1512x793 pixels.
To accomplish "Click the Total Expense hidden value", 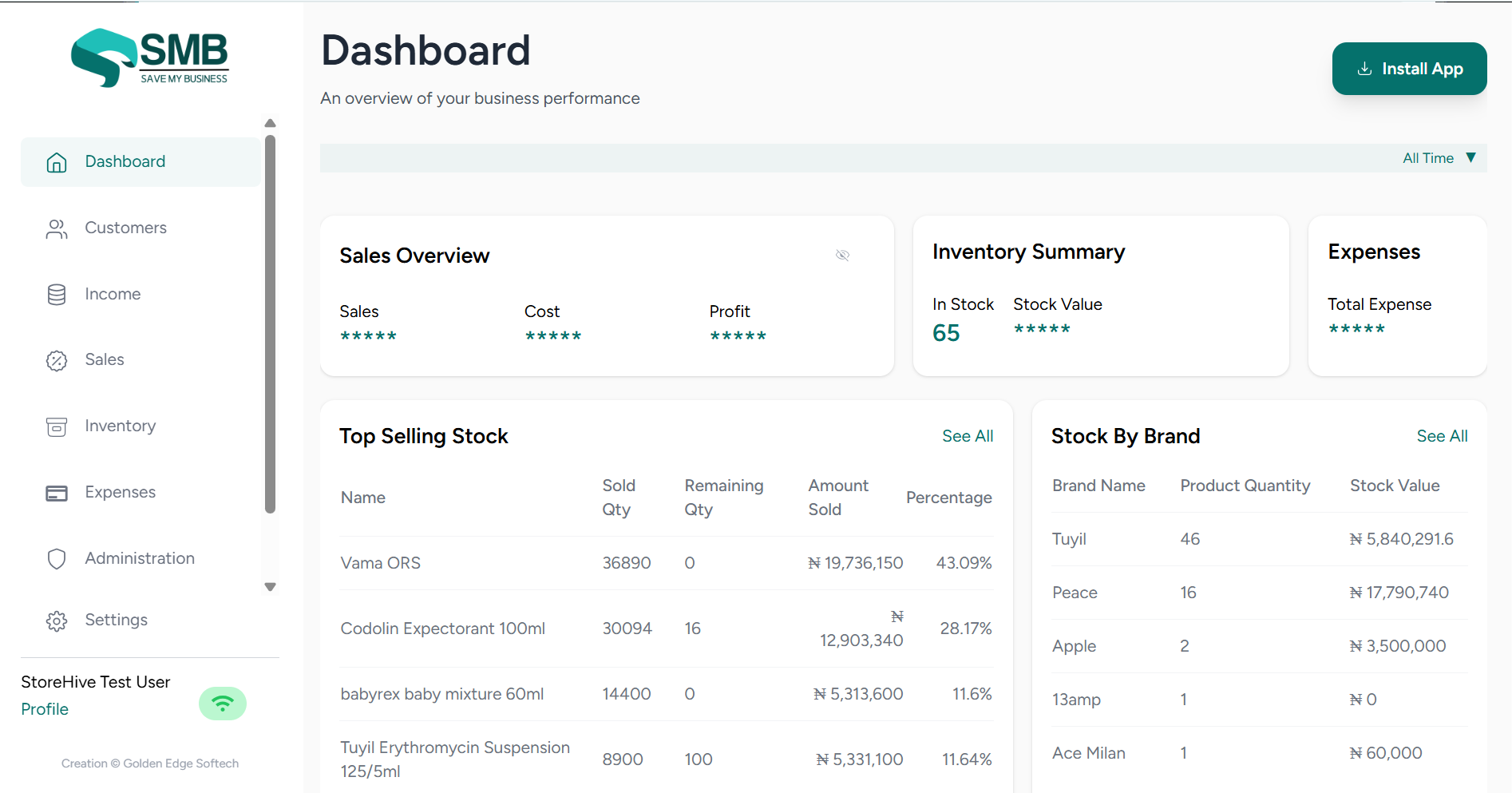I will (1356, 329).
